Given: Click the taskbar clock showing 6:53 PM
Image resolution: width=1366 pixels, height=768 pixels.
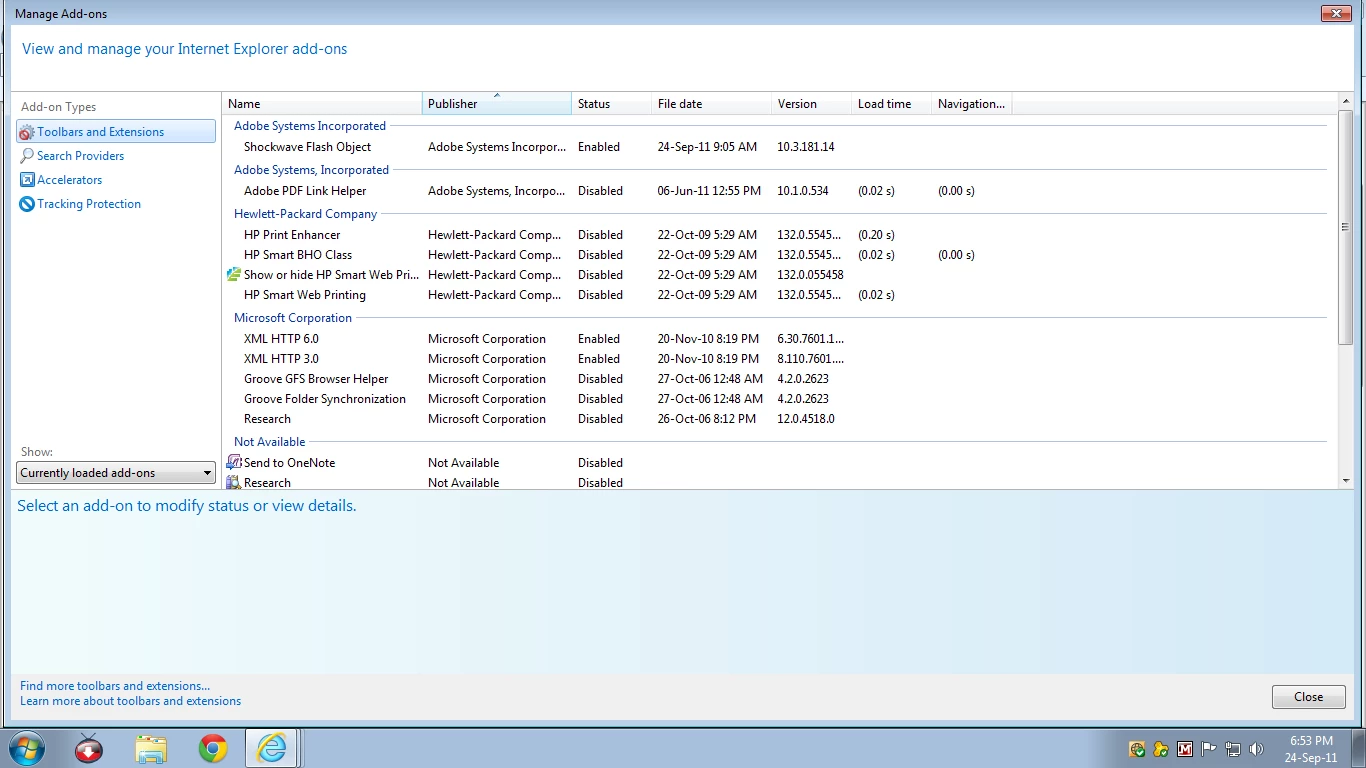Looking at the screenshot, I should 1312,749.
